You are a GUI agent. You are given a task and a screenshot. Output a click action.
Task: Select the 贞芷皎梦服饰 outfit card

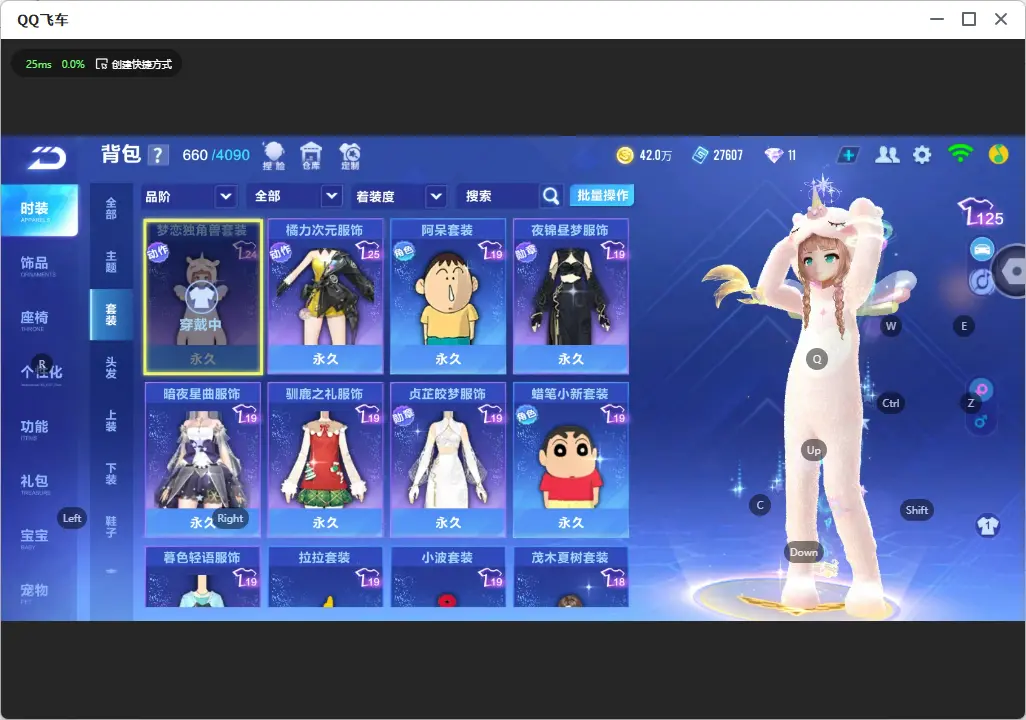click(448, 460)
